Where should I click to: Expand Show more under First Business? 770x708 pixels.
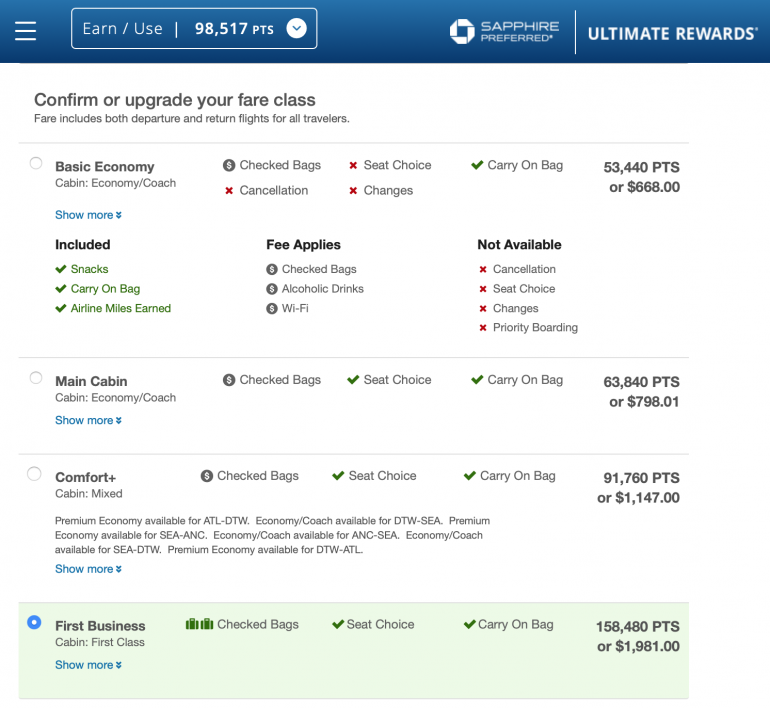(x=88, y=665)
